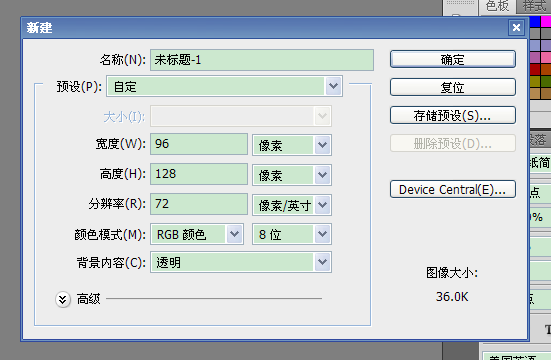Click the 高度 input field with 128
This screenshot has width=551, height=360.
199,174
